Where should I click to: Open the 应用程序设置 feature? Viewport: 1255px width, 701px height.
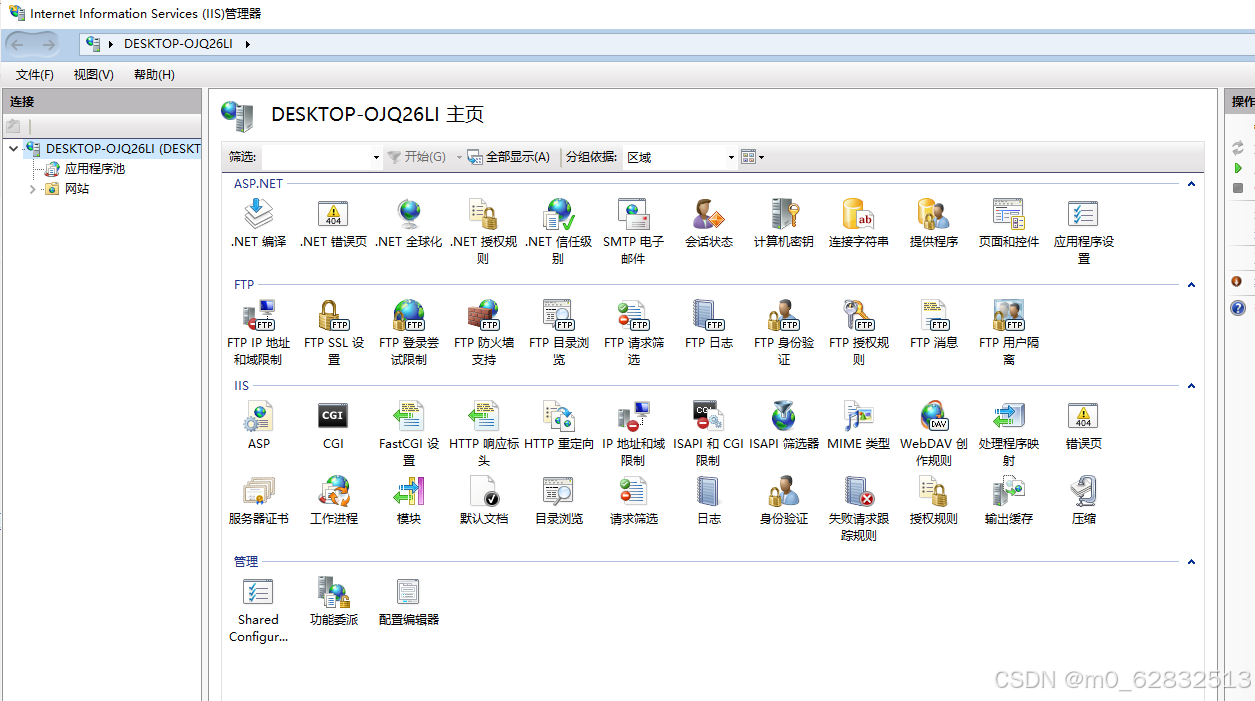[1083, 231]
